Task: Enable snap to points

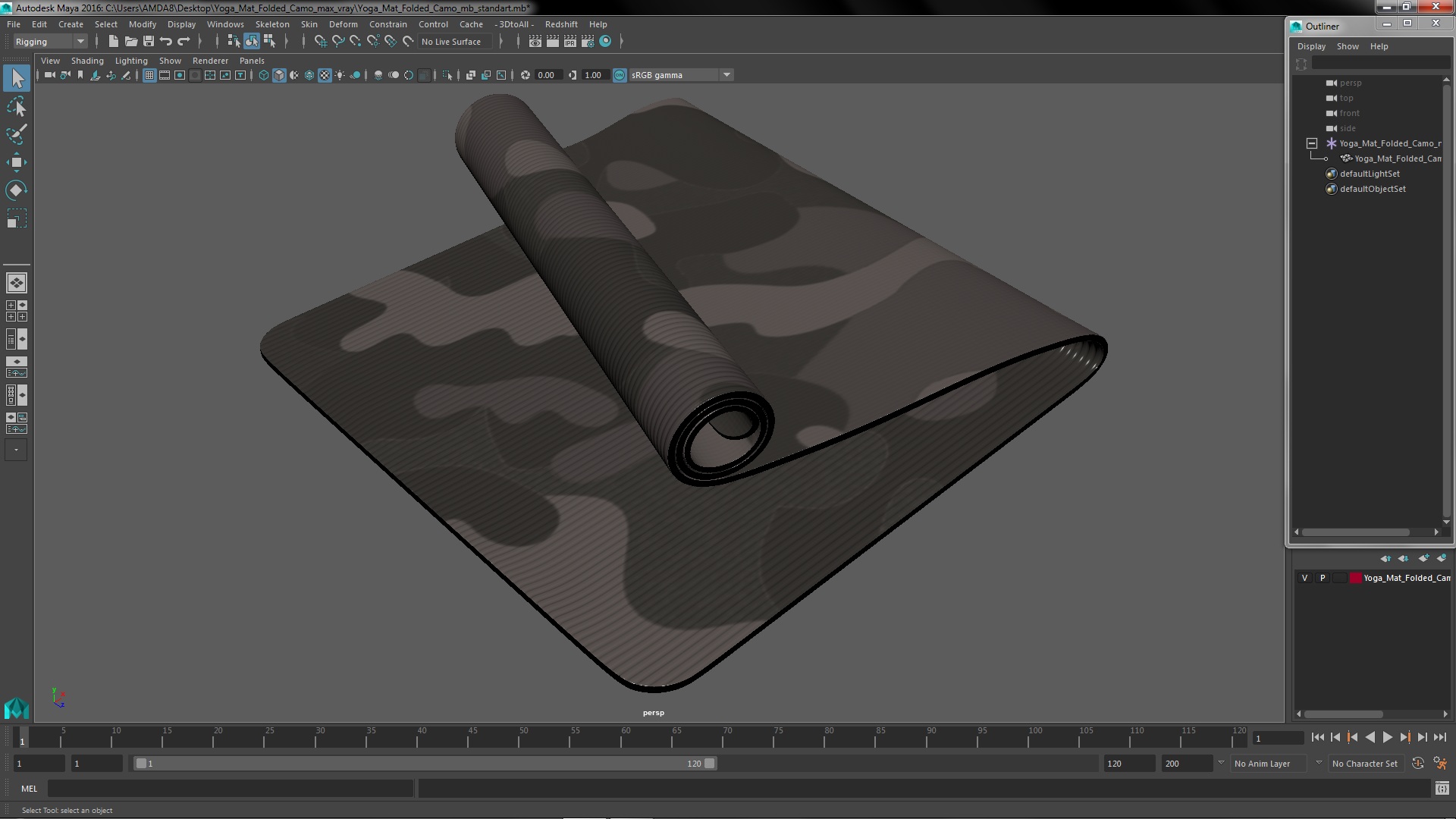Action: [356, 42]
